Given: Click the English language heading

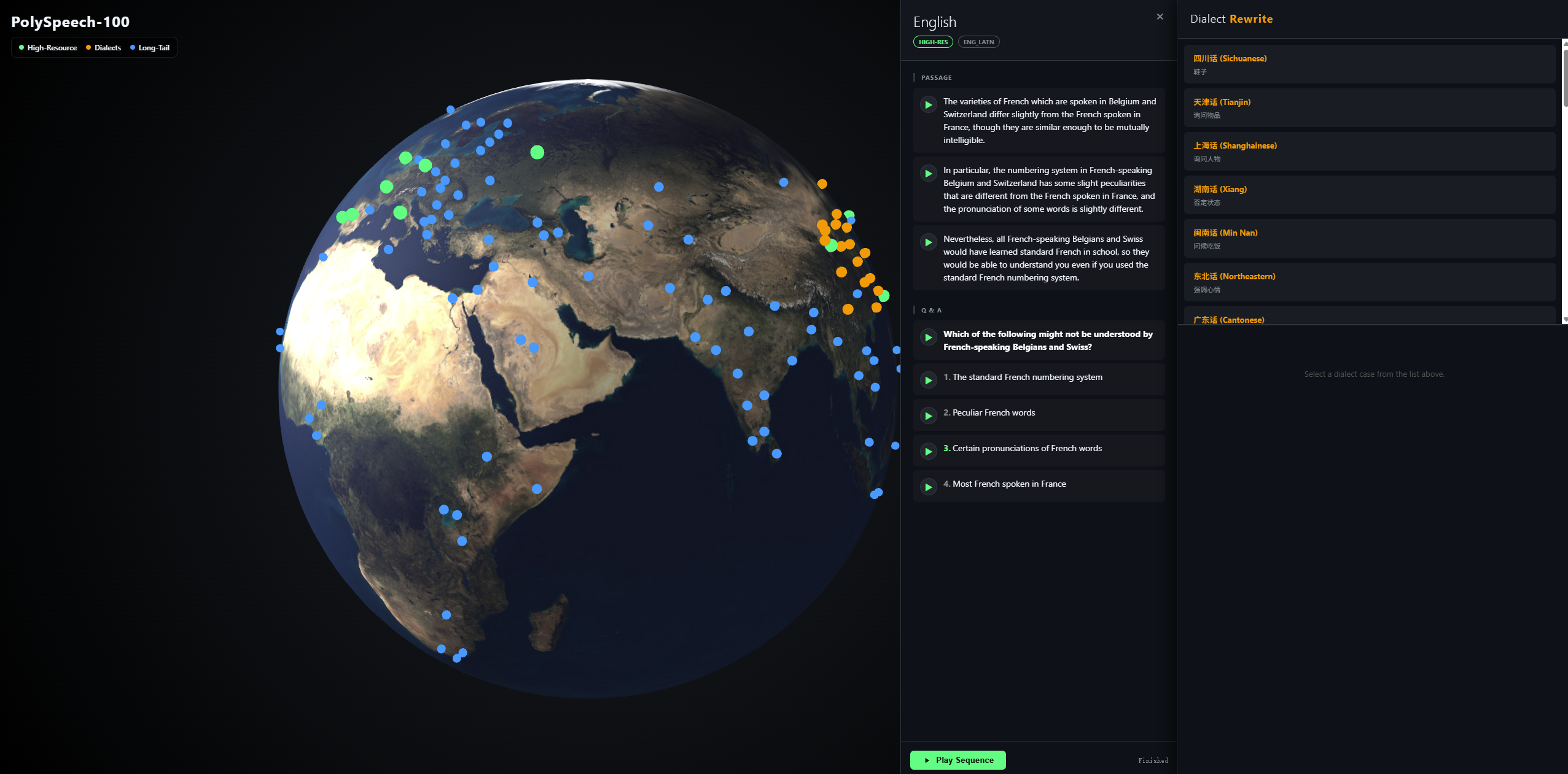Looking at the screenshot, I should coord(934,22).
